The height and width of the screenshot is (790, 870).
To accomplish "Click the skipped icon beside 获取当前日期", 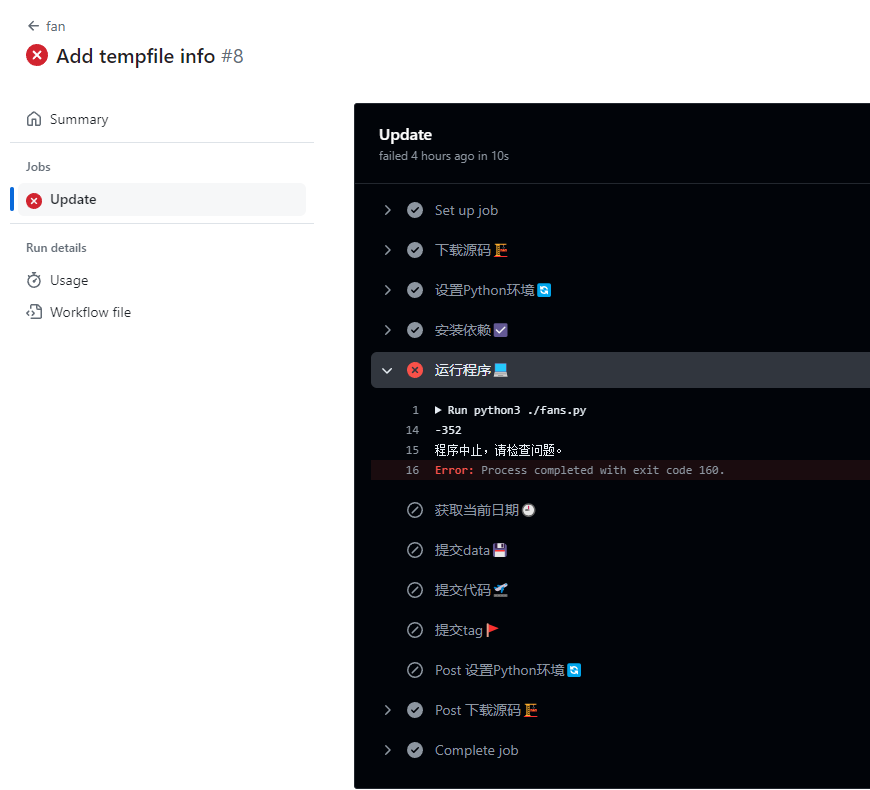I will [x=414, y=510].
